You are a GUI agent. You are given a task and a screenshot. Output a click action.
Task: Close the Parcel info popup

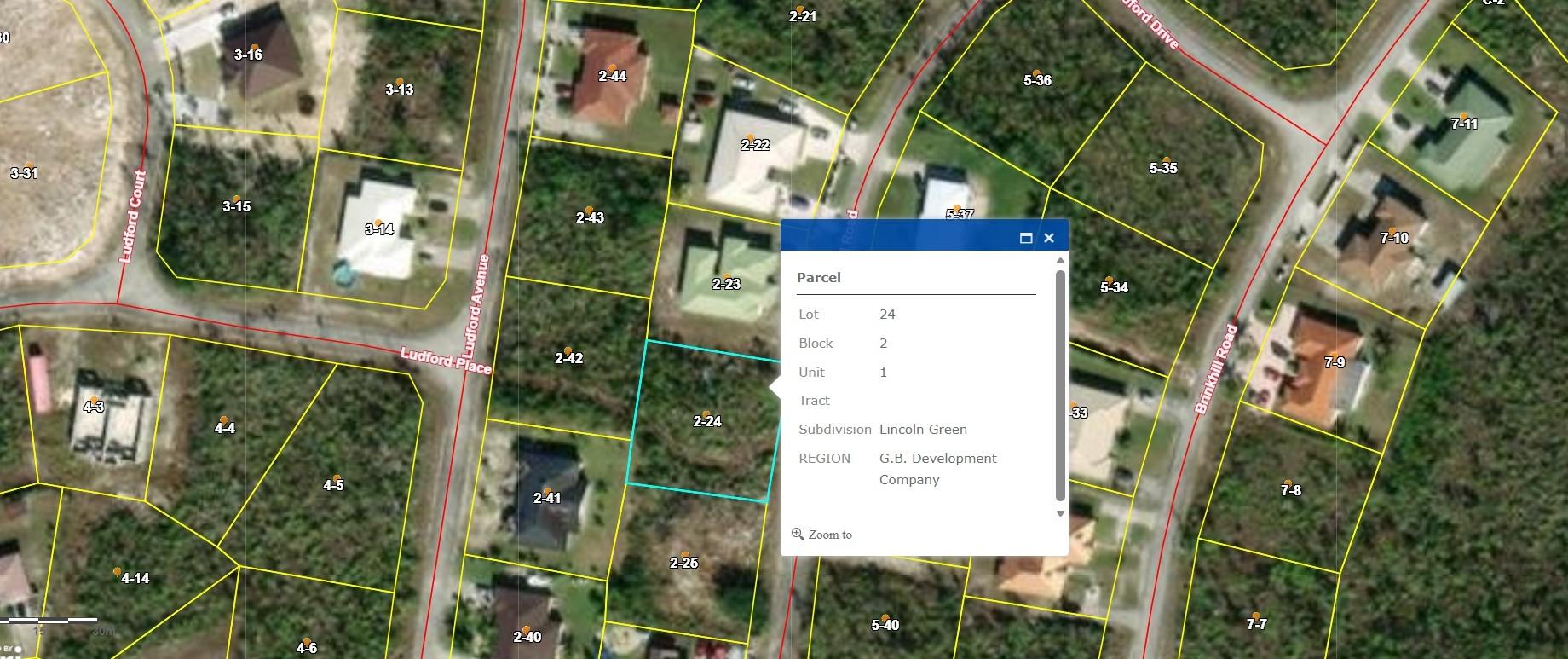(1049, 239)
